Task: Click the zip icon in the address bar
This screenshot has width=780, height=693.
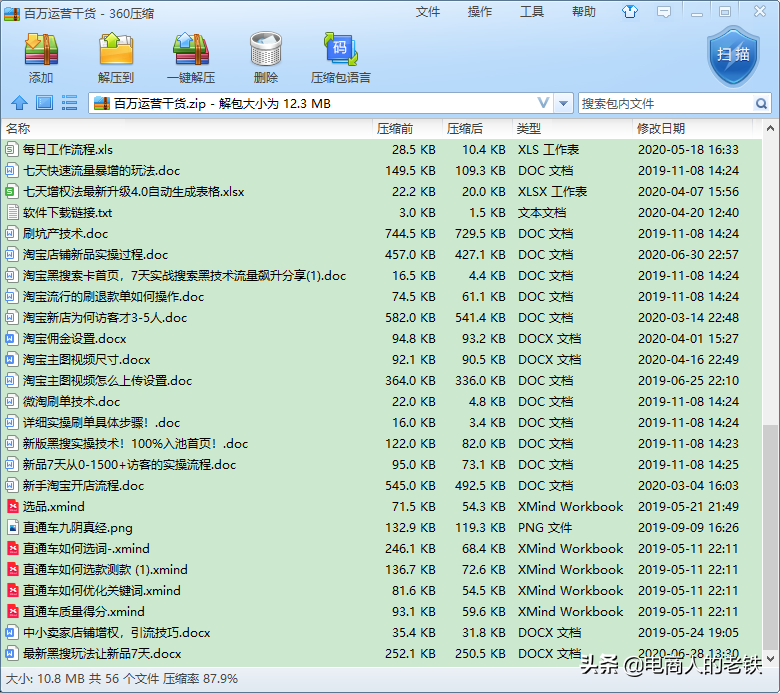Action: tap(101, 103)
